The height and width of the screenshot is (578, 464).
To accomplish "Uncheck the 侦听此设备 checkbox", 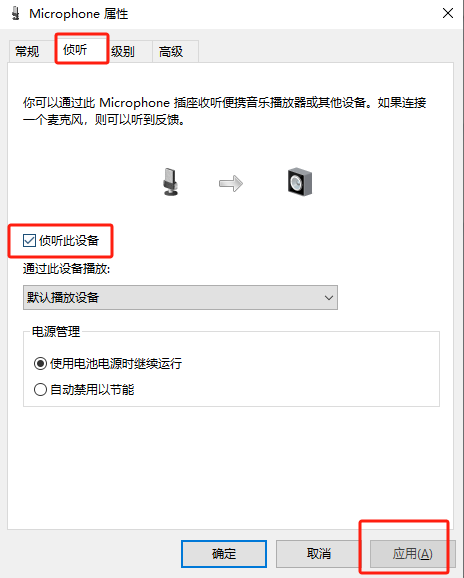I will click(29, 241).
